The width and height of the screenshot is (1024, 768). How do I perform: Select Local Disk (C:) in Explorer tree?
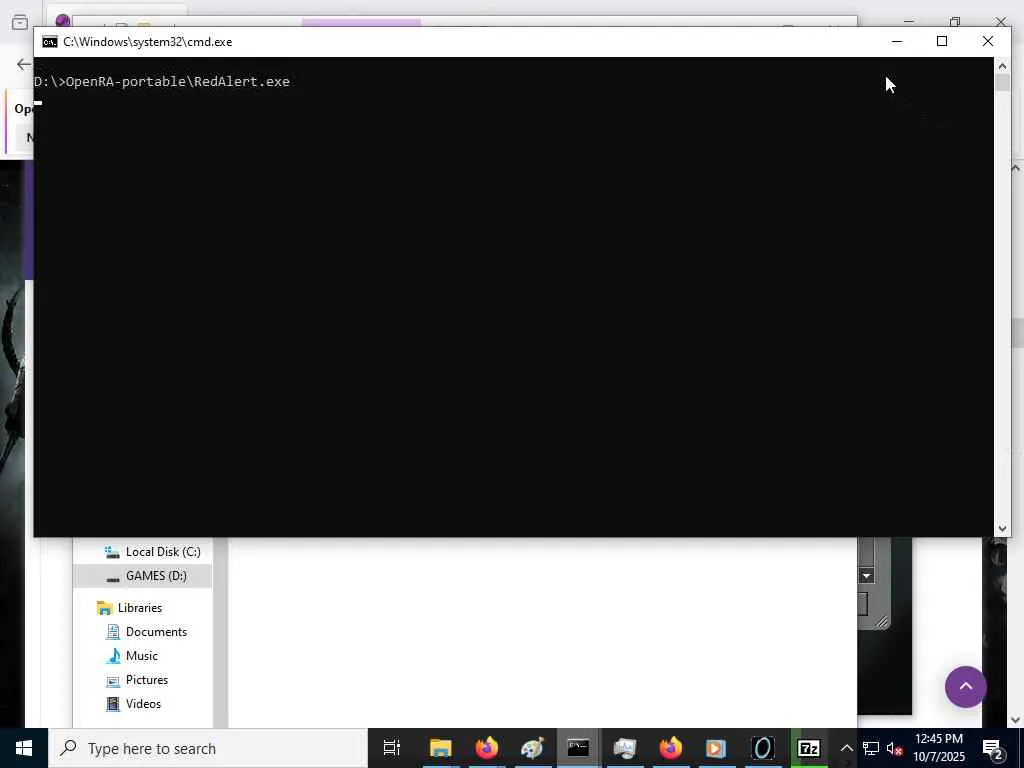(163, 552)
